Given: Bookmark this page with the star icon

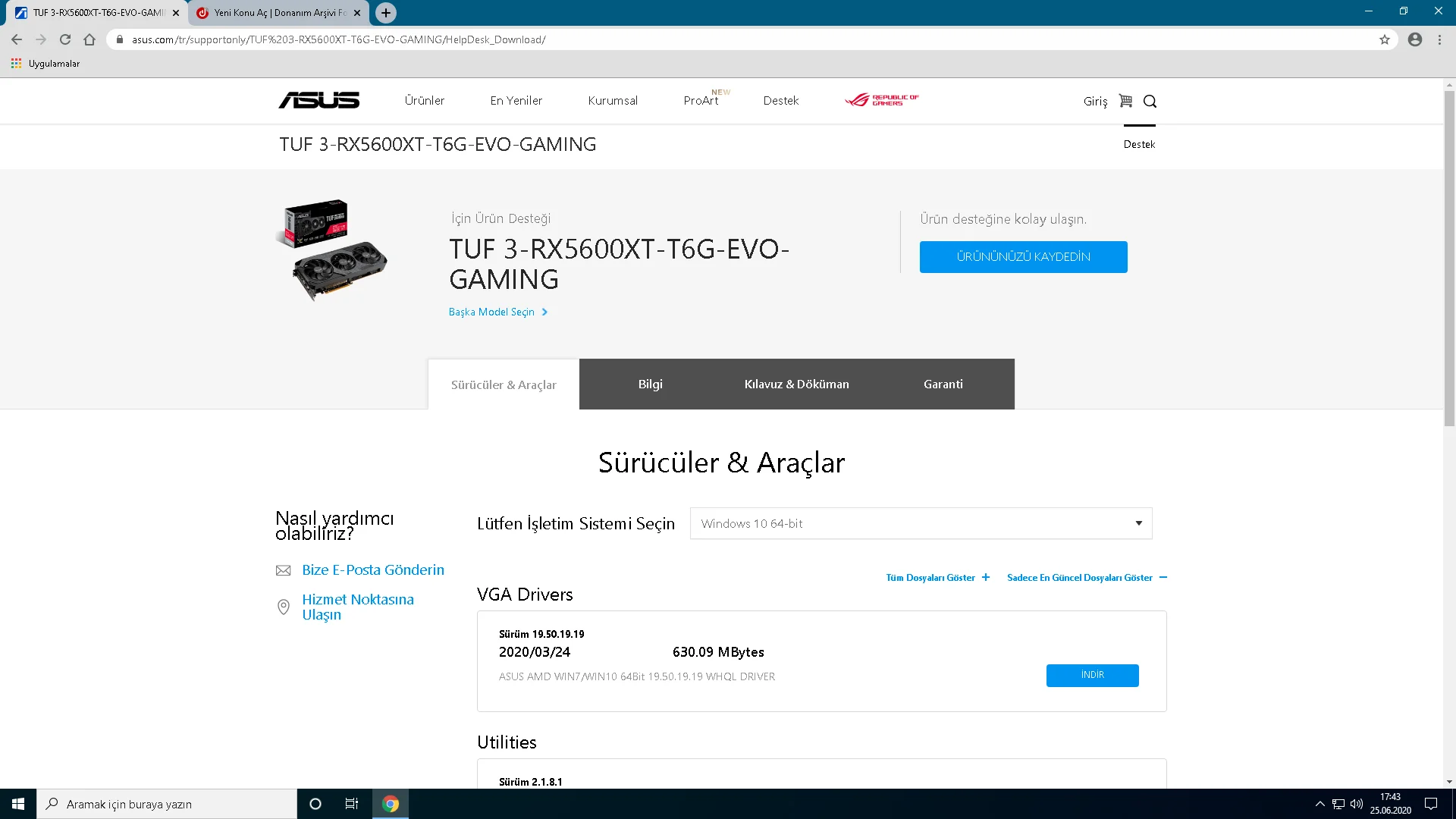Looking at the screenshot, I should coord(1385,39).
